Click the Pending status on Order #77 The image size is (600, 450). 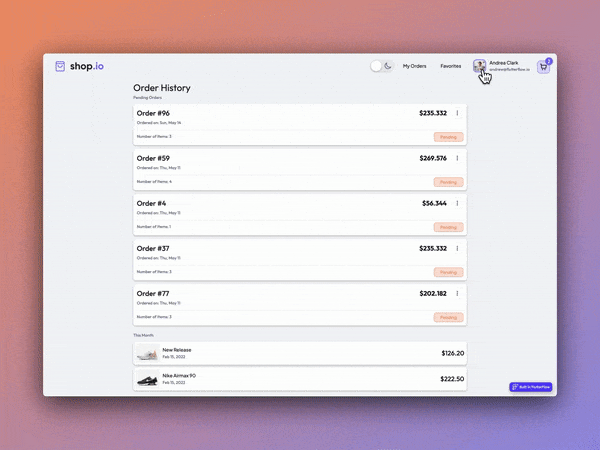pyautogui.click(x=448, y=317)
